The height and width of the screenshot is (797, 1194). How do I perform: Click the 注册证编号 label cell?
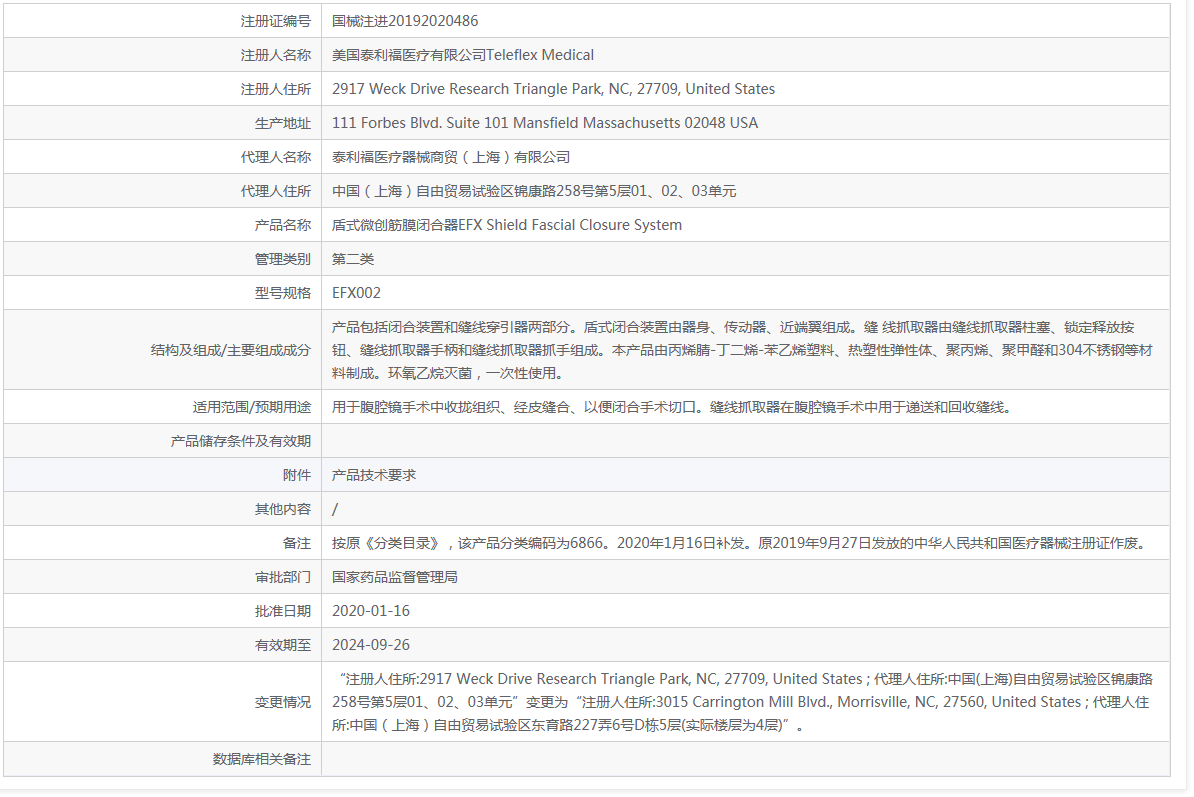point(276,21)
